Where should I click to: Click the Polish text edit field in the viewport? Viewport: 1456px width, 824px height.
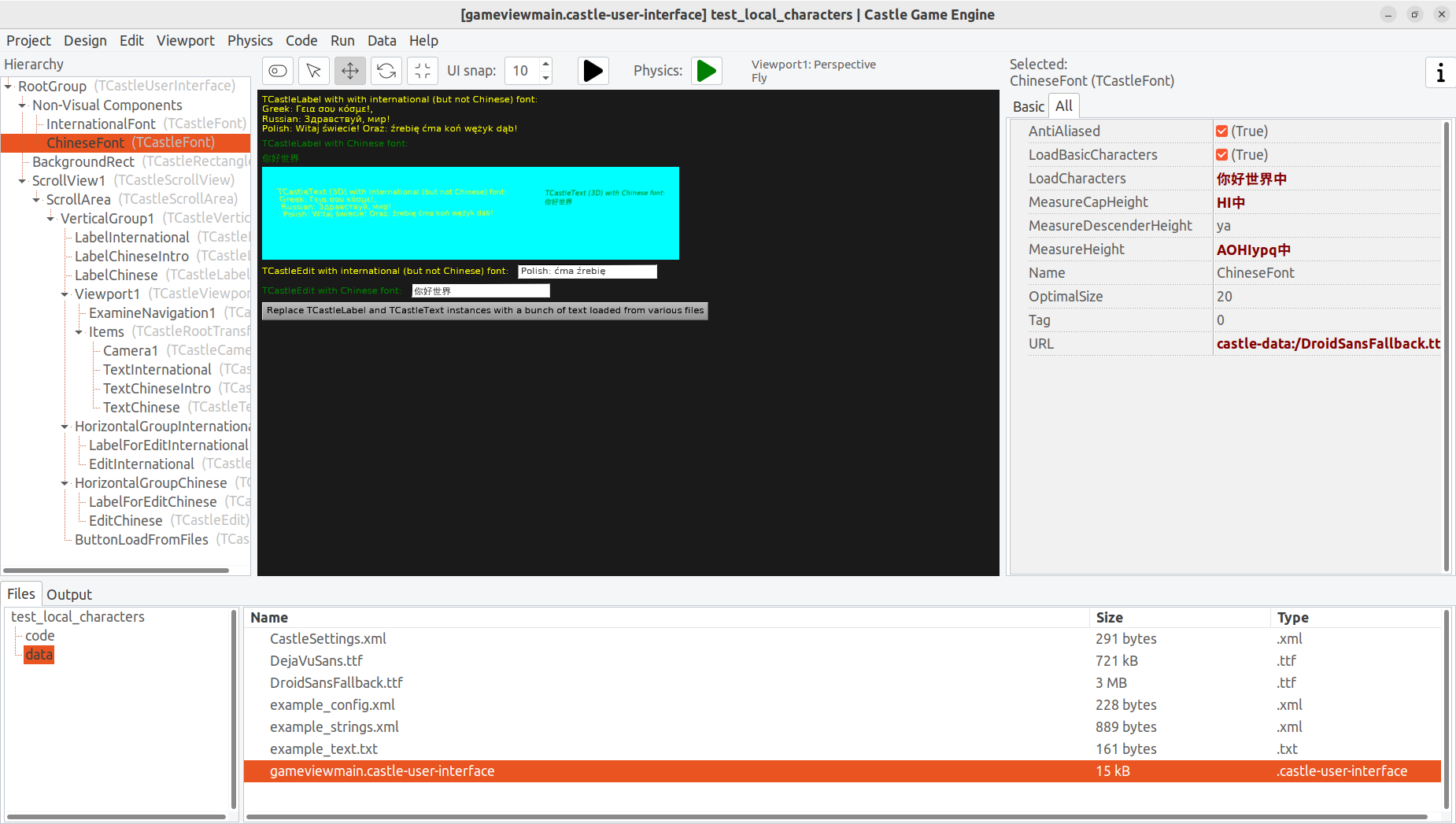point(587,272)
